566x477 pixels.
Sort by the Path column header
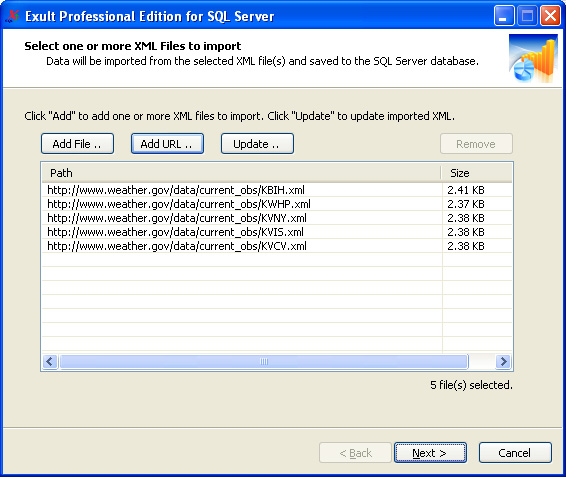241,173
